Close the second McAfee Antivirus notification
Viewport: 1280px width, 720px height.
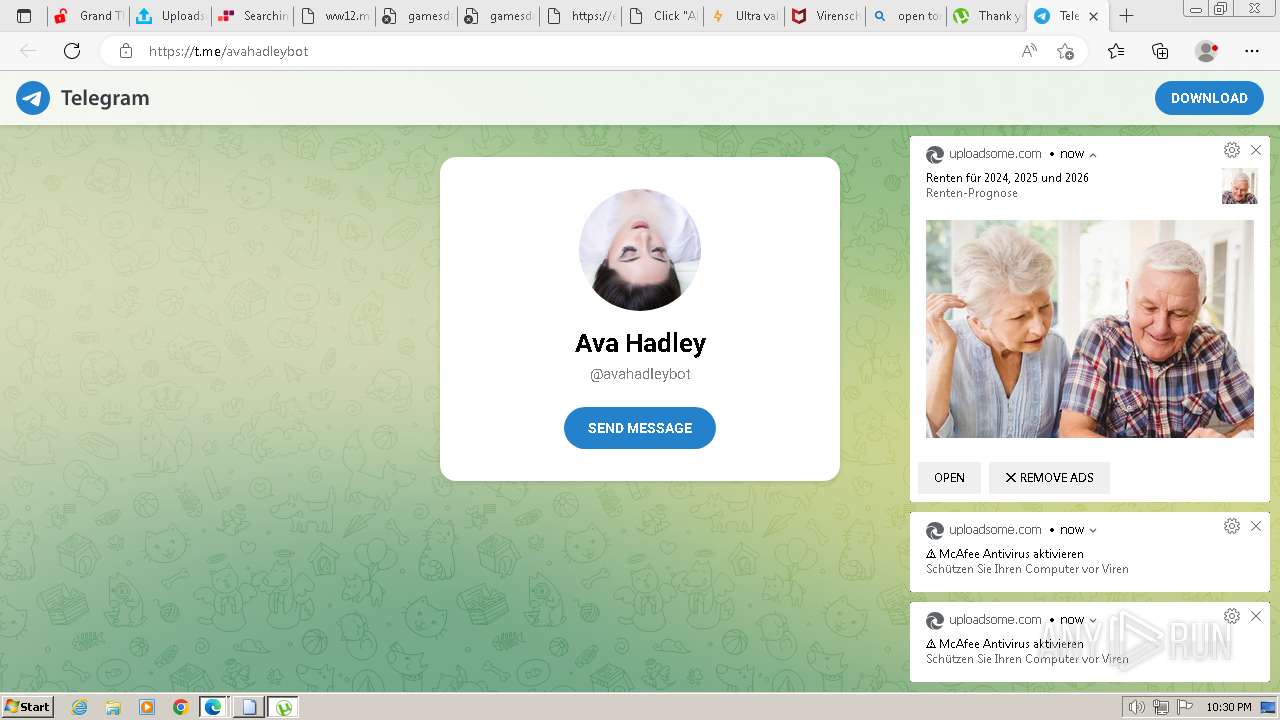pyautogui.click(x=1256, y=616)
